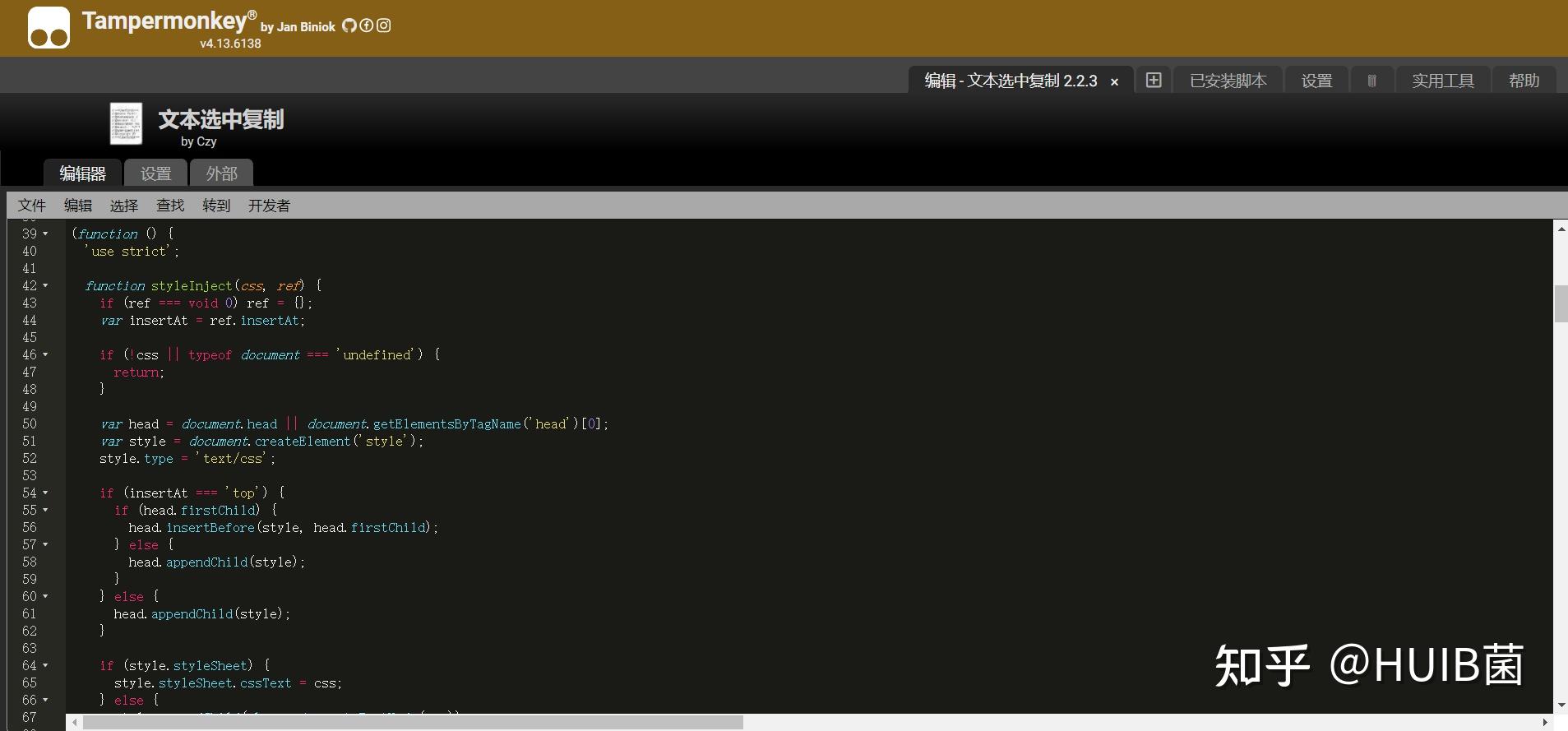The height and width of the screenshot is (731, 1568).
Task: Click styleInject function name on line 42
Action: click(192, 285)
